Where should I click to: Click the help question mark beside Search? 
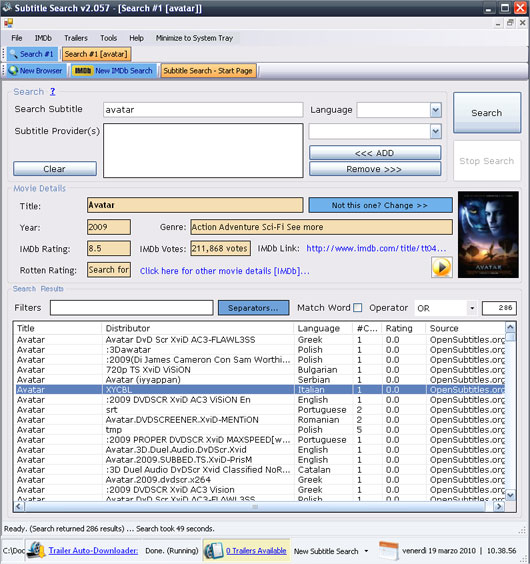53,91
